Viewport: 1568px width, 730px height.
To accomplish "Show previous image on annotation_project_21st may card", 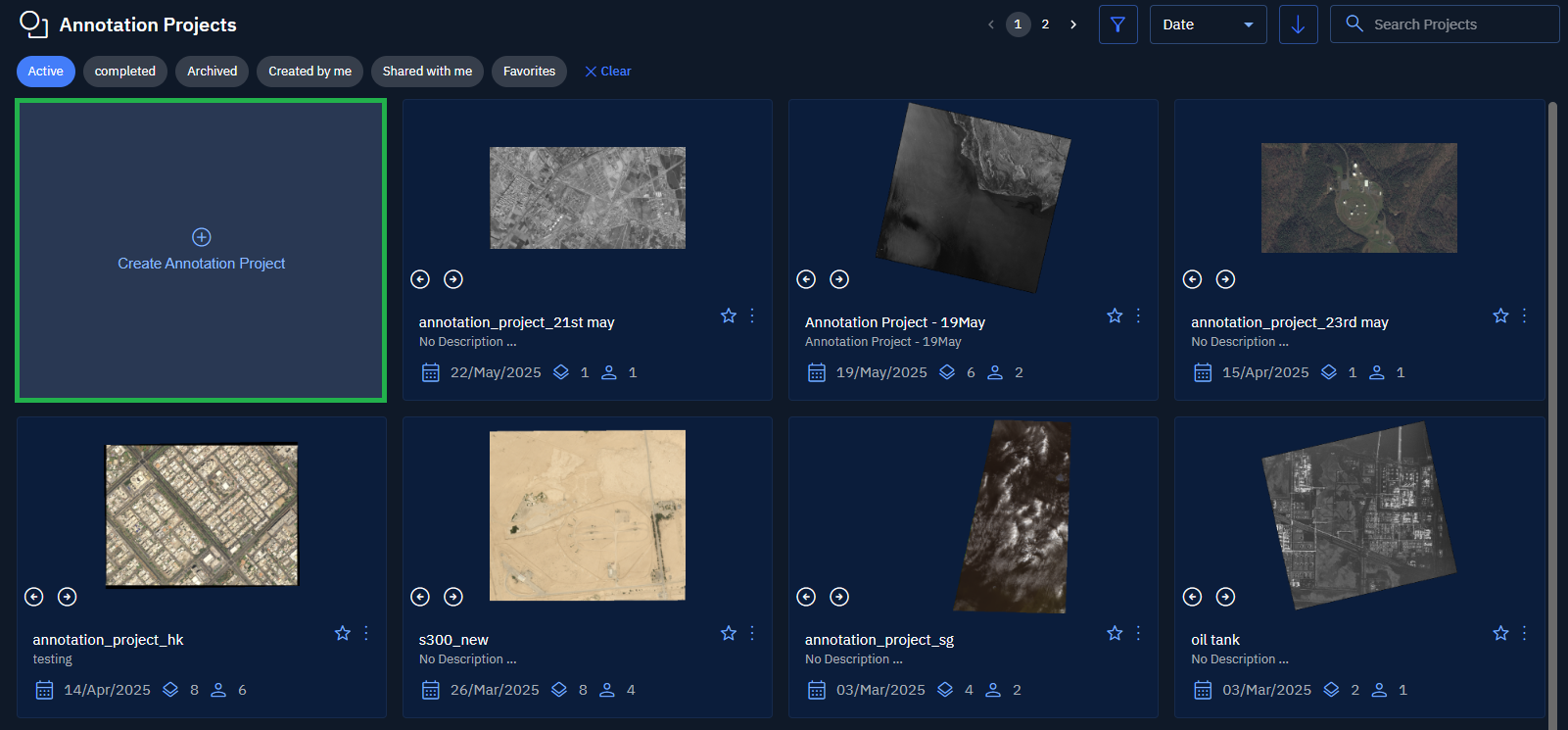I will [x=420, y=279].
